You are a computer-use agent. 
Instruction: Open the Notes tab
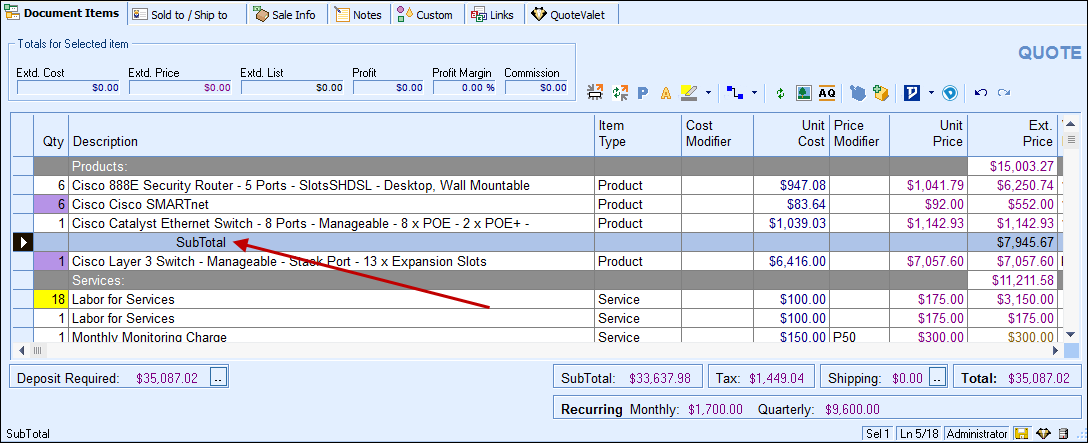click(x=358, y=15)
